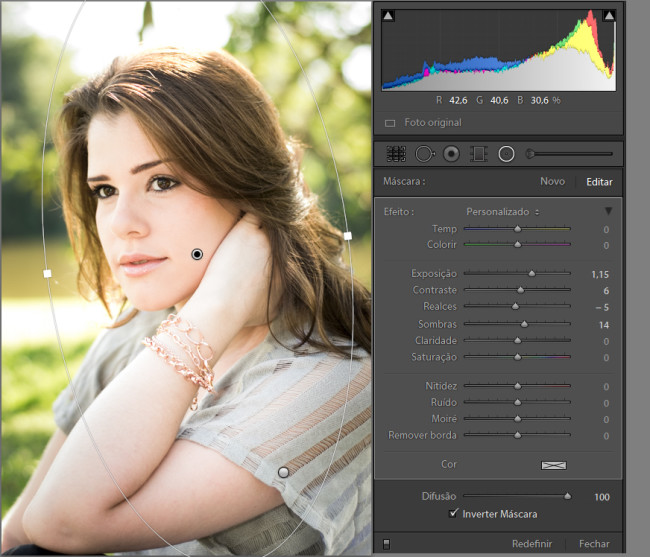650x557 pixels.
Task: Click the Efeito label
Action: (399, 212)
